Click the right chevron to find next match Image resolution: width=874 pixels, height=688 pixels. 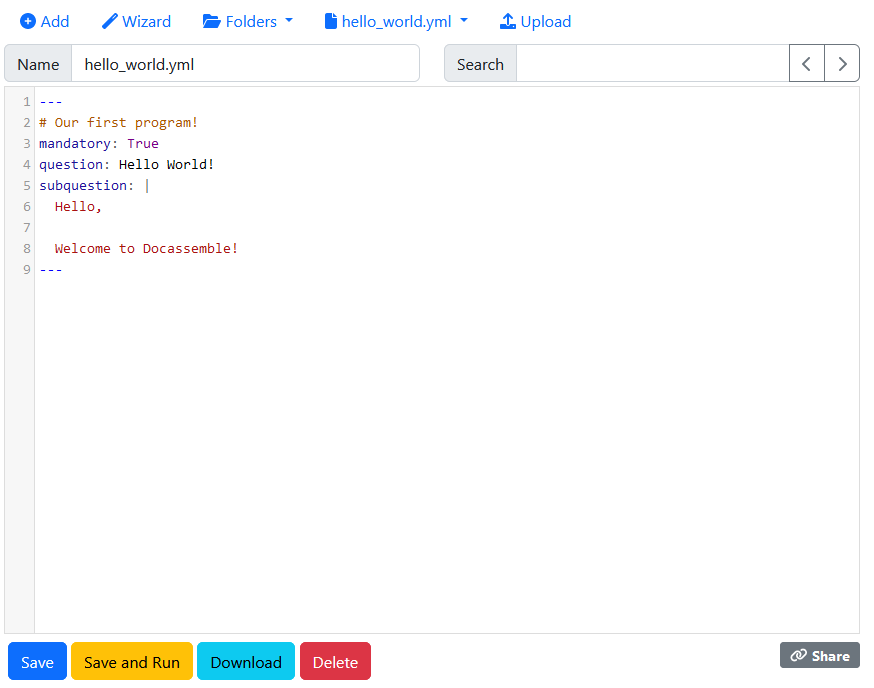842,63
